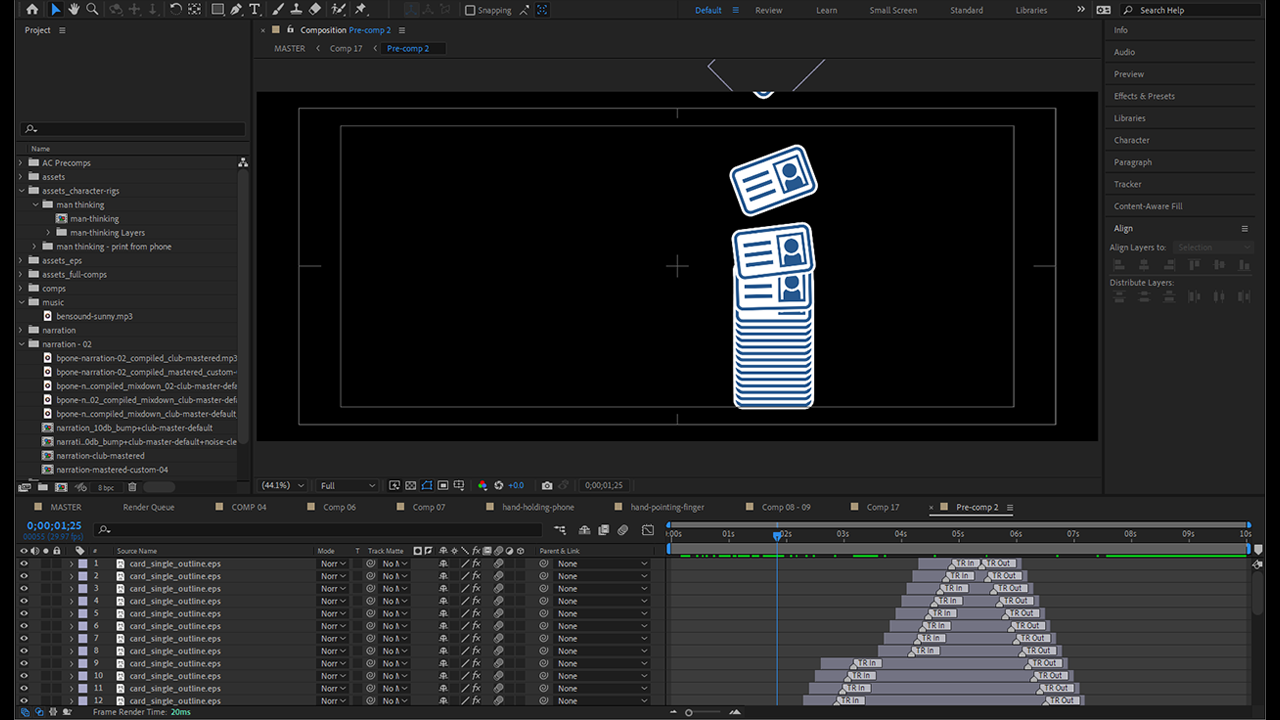Activate the Puppet Pin tool
The height and width of the screenshot is (720, 1280).
(361, 10)
